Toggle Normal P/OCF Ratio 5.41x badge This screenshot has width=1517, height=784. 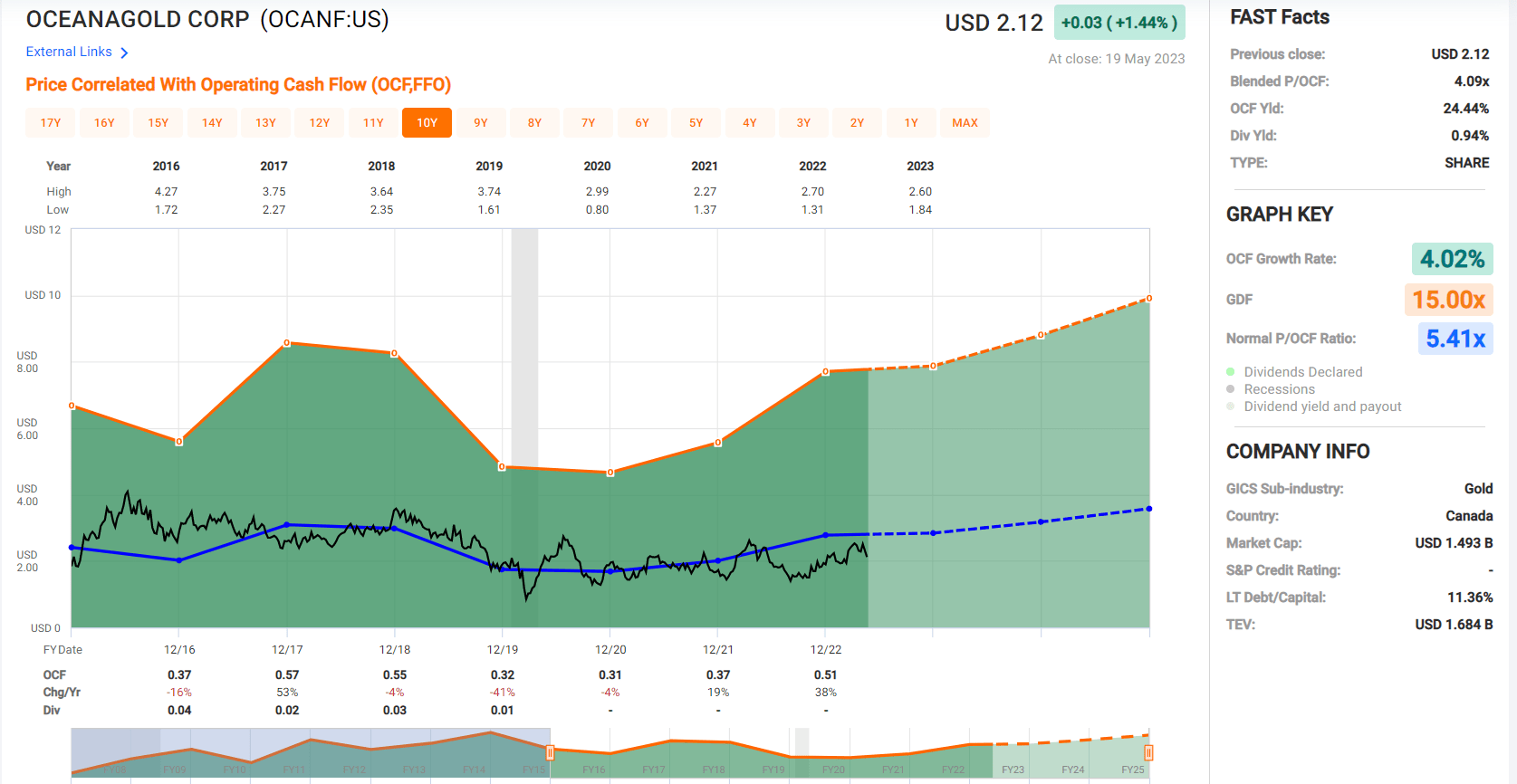(1455, 339)
